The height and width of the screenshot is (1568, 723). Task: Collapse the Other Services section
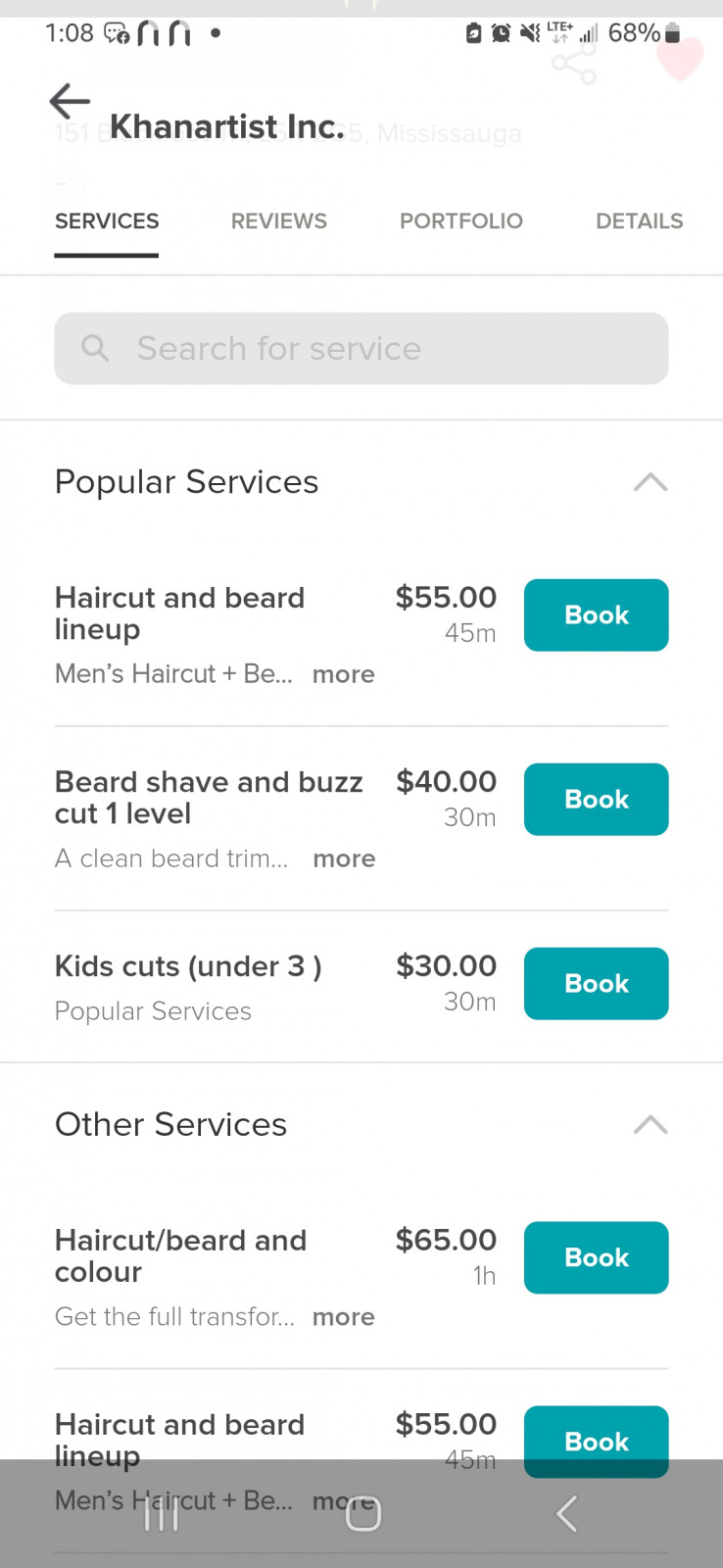pyautogui.click(x=651, y=1124)
